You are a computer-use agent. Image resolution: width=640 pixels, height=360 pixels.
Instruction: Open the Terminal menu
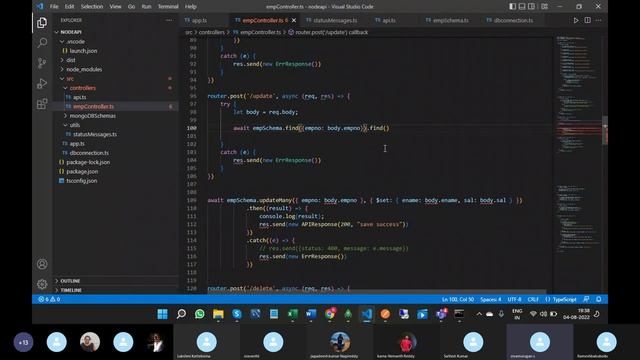coord(168,7)
